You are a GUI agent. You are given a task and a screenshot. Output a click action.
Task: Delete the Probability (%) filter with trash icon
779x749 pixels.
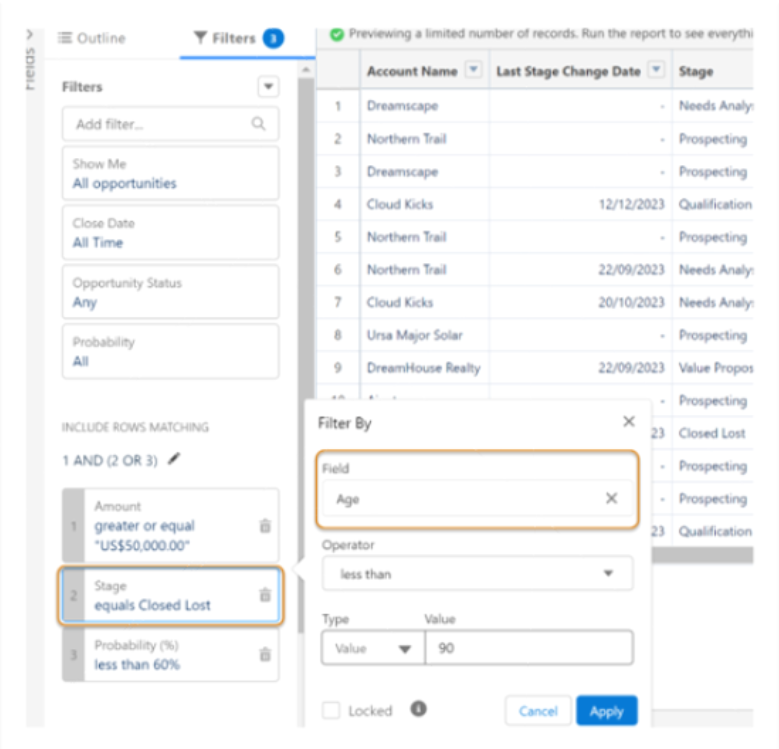coord(265,654)
